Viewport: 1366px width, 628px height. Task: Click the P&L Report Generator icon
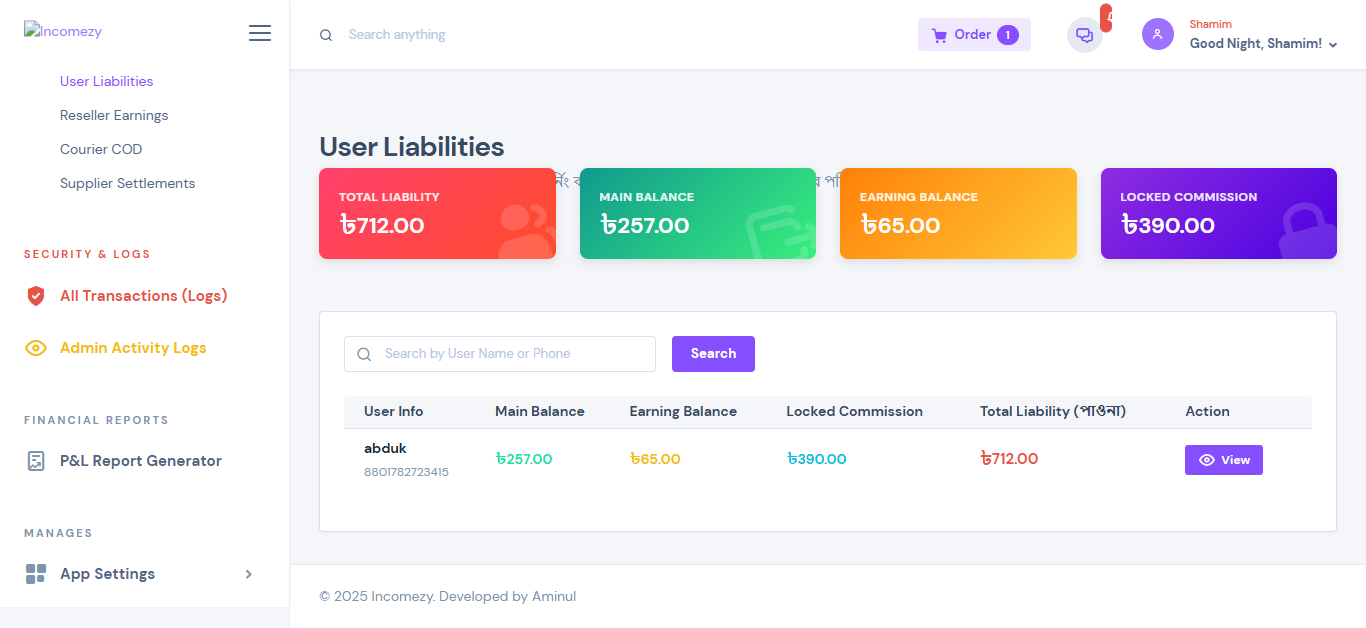[x=36, y=461]
